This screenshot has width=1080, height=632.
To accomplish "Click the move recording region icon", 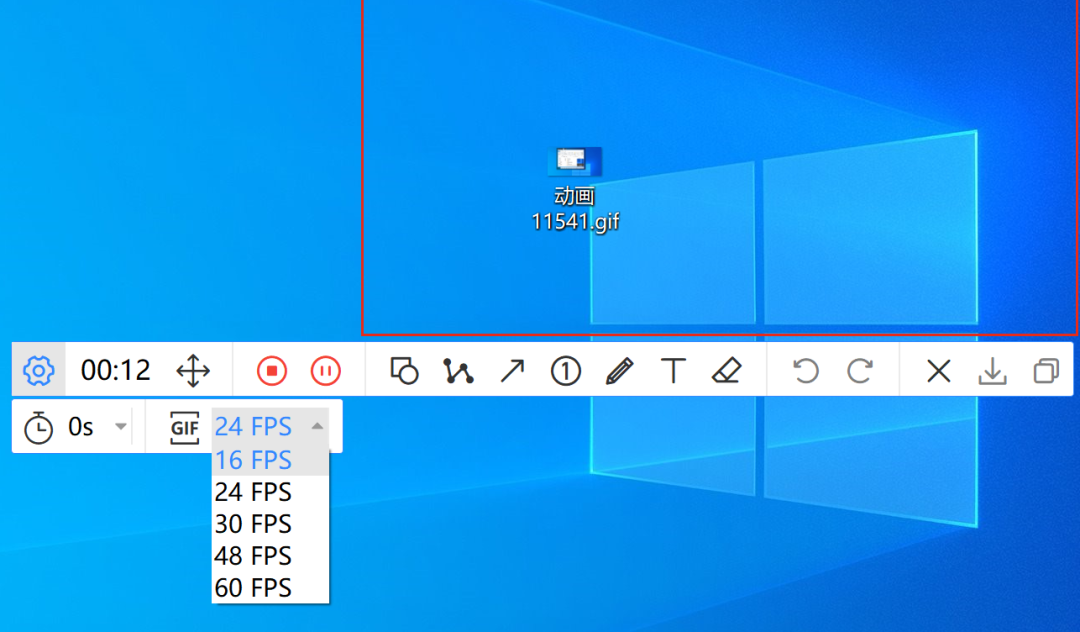I will pos(192,370).
